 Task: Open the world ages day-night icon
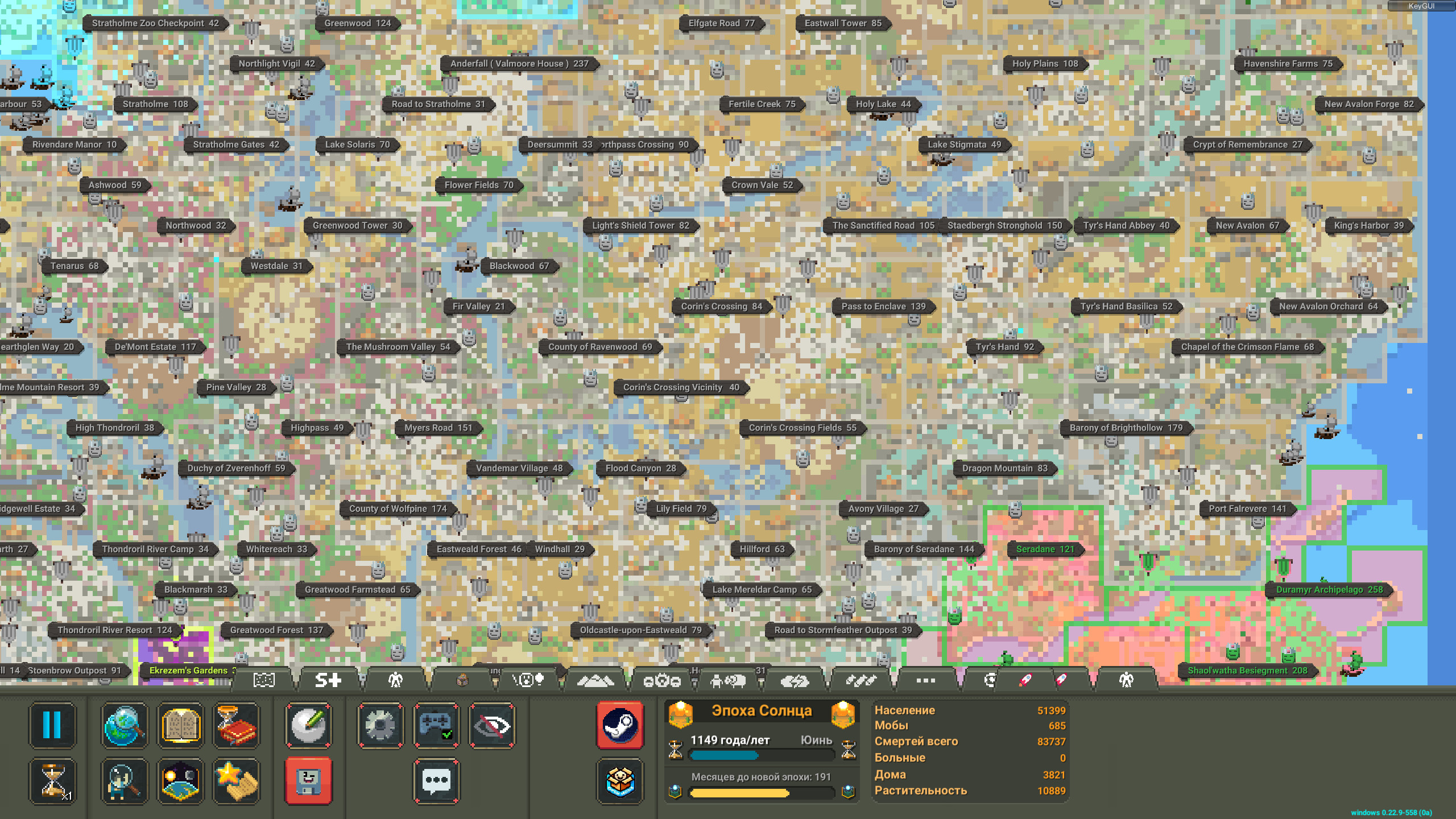point(180,781)
